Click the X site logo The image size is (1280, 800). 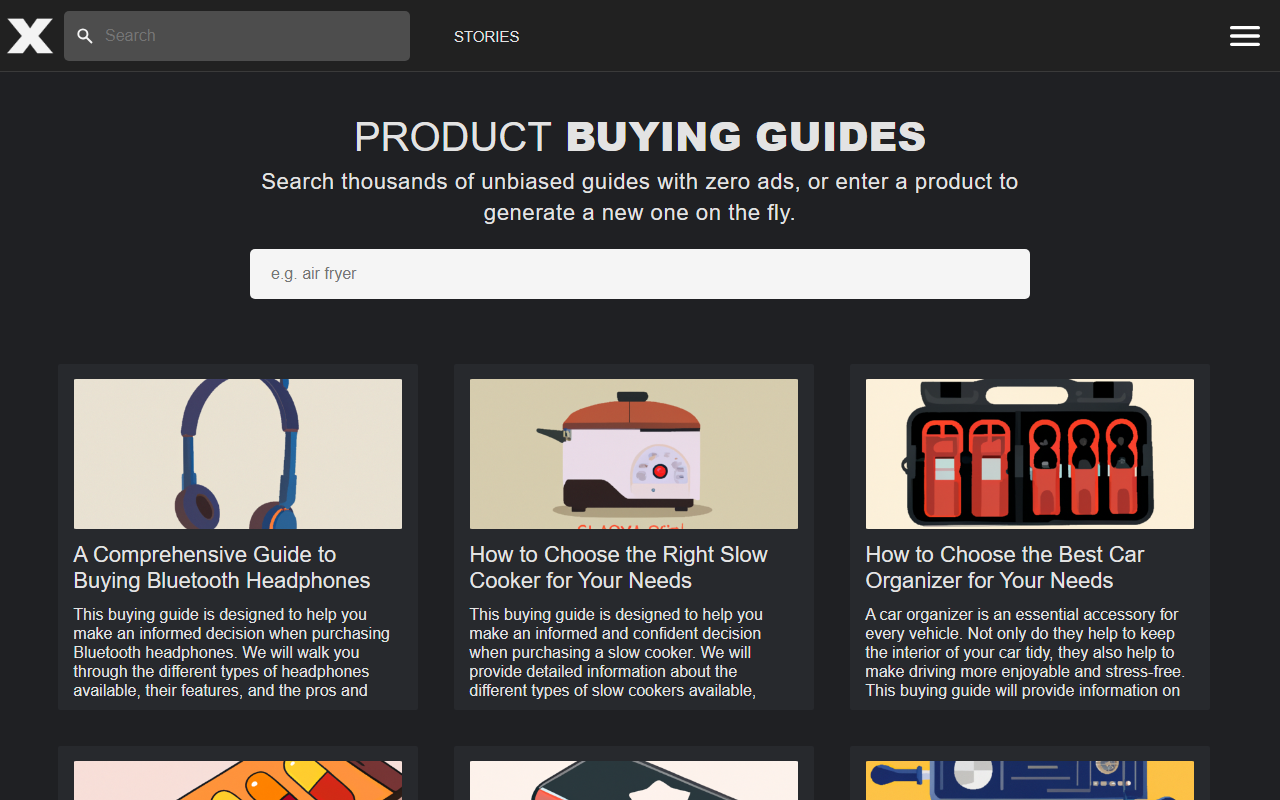click(x=30, y=36)
